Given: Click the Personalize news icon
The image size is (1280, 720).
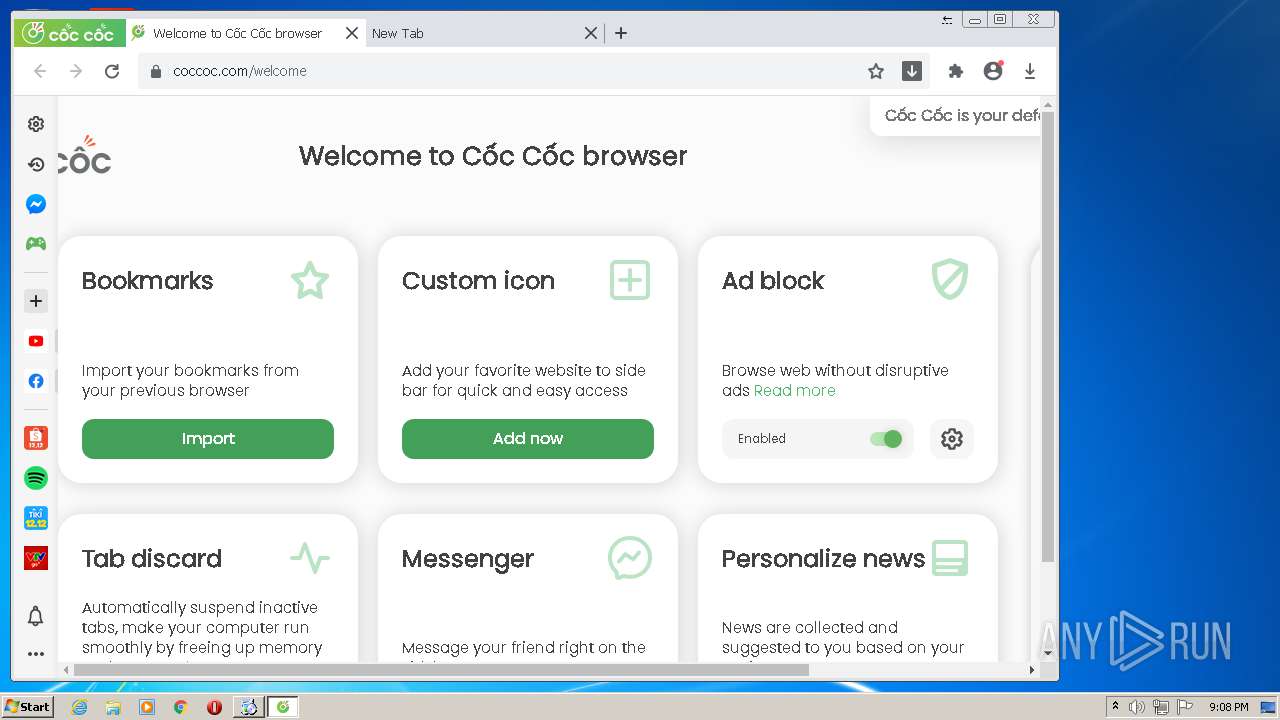Looking at the screenshot, I should pyautogui.click(x=950, y=558).
